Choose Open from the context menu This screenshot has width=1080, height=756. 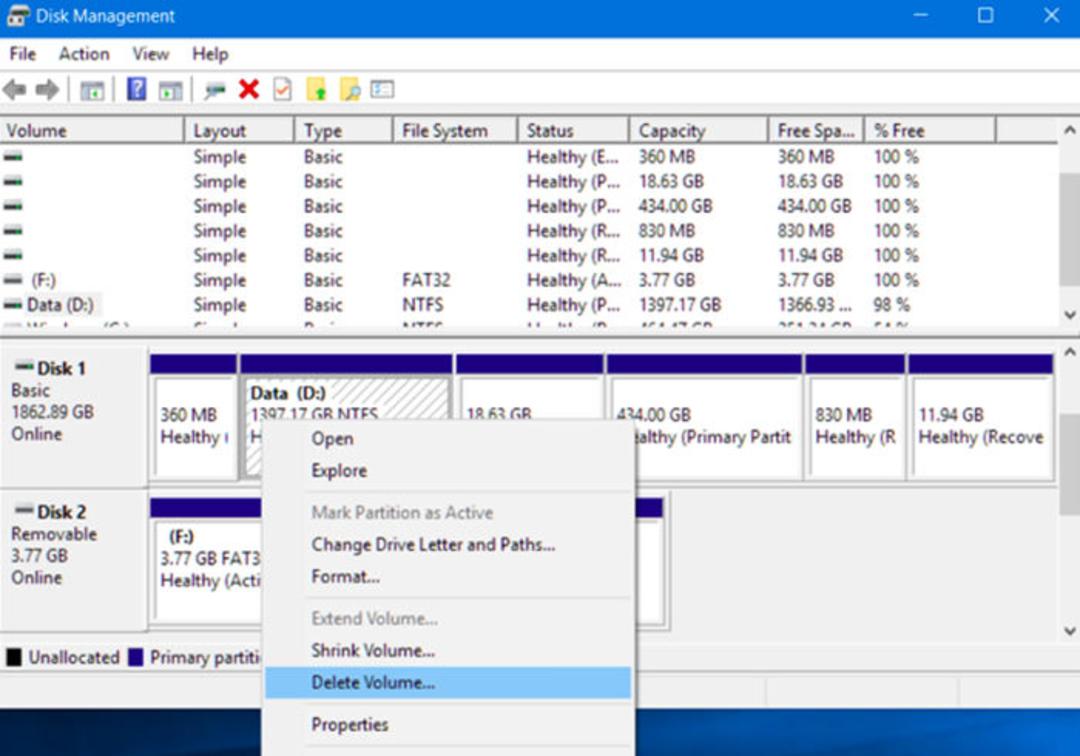(448, 439)
